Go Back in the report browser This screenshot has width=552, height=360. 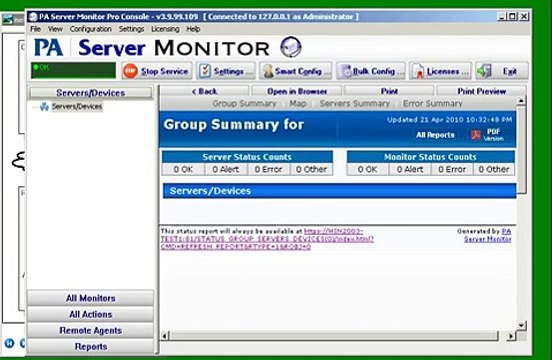pyautogui.click(x=205, y=91)
